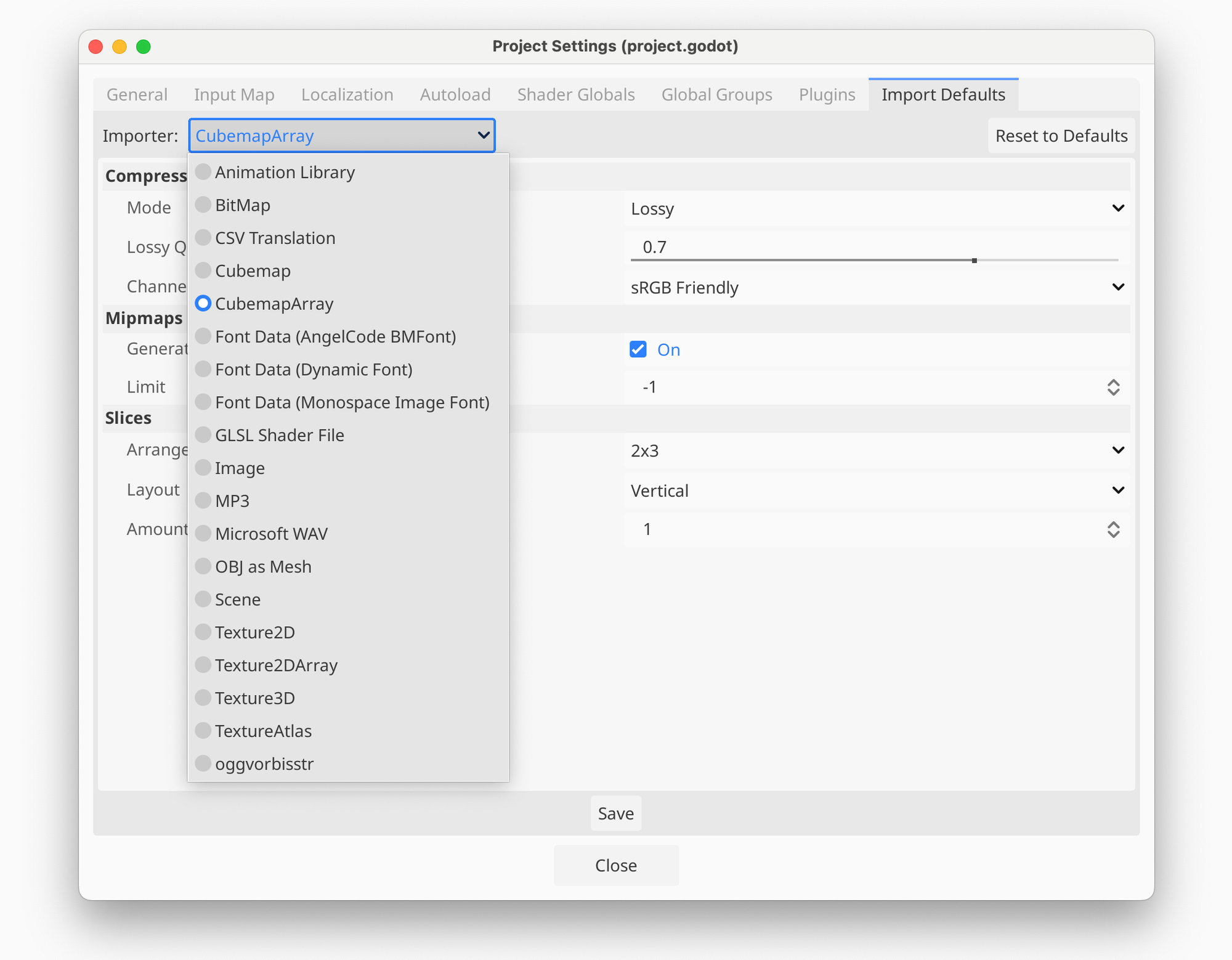Image resolution: width=1232 pixels, height=960 pixels.
Task: Switch to the Input Map tab
Action: [234, 95]
